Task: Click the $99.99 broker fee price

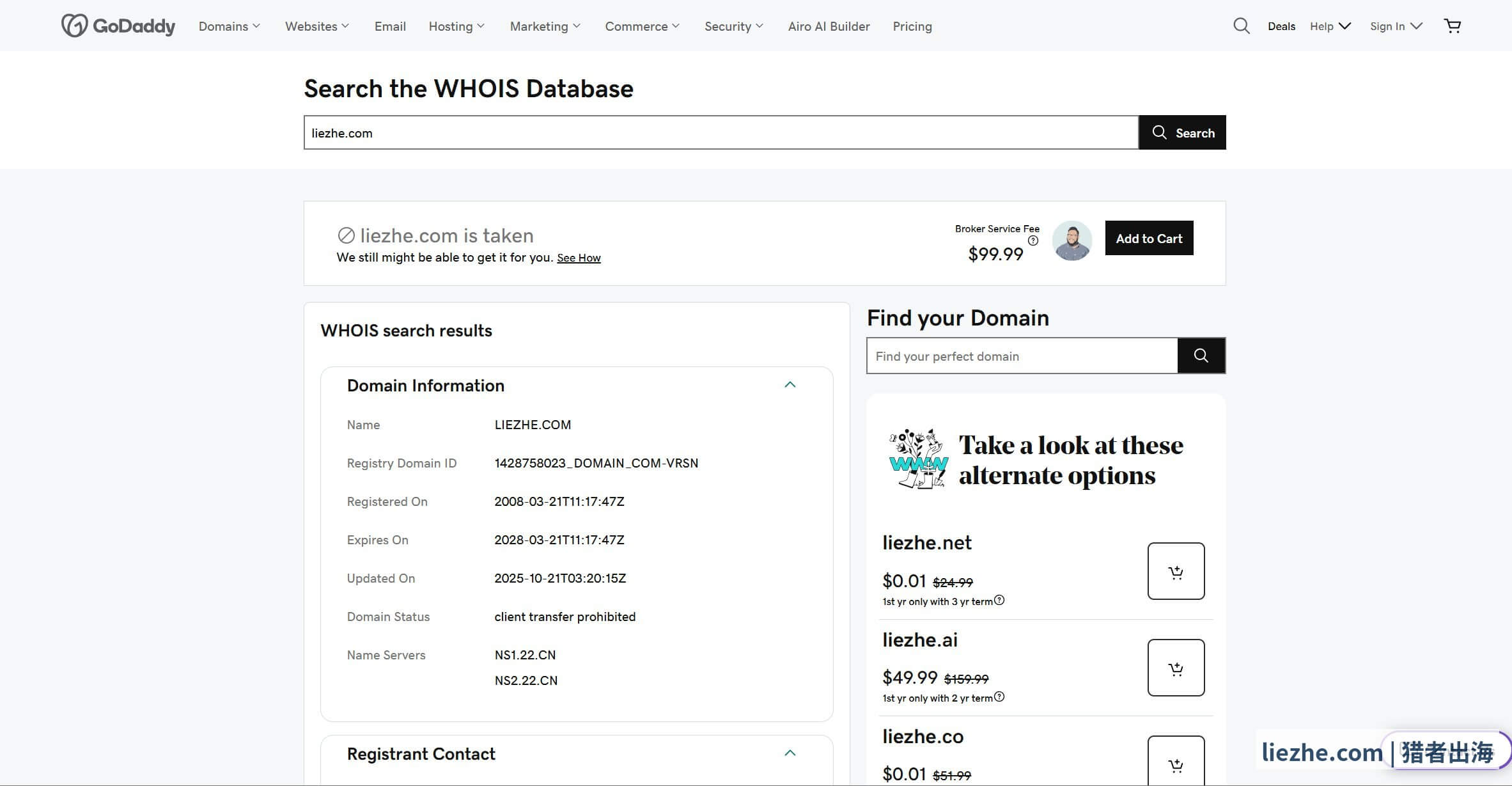Action: point(995,254)
